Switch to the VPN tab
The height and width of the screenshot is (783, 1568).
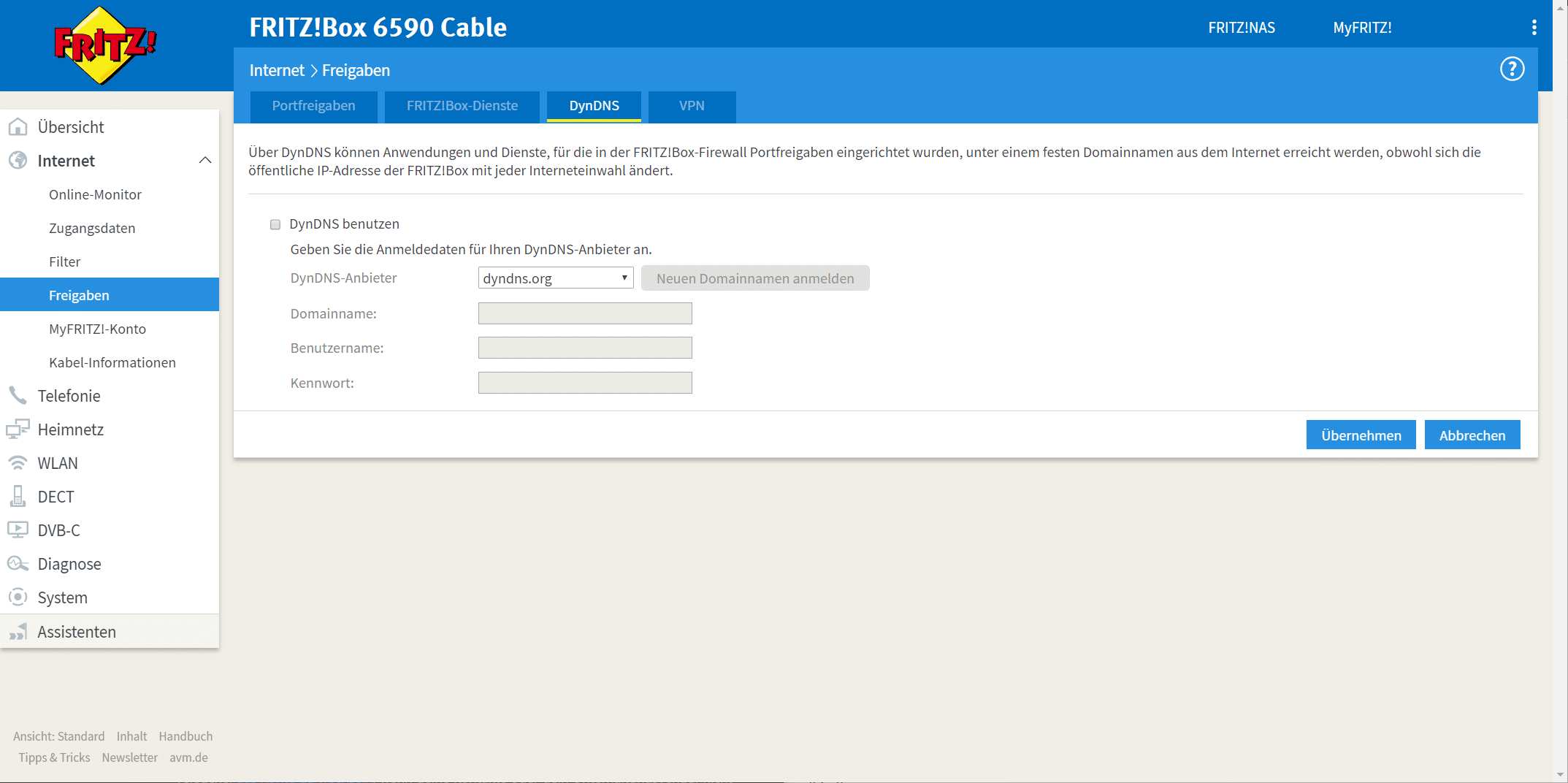(x=691, y=106)
